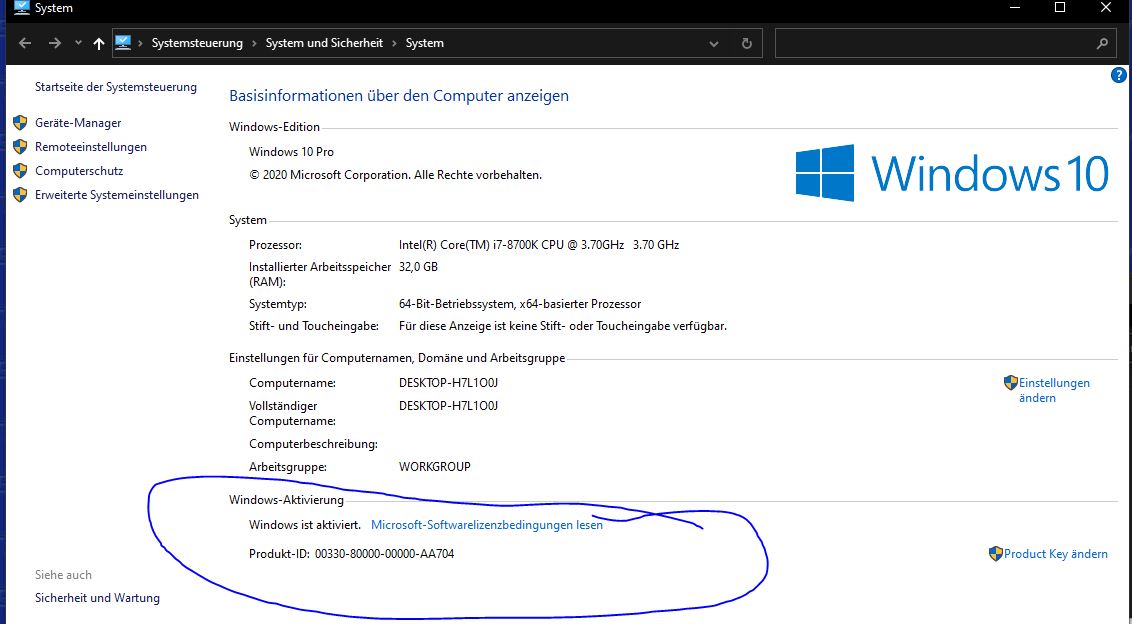Click the WORKGROUP value
Viewport: 1132px width, 624px height.
click(435, 467)
